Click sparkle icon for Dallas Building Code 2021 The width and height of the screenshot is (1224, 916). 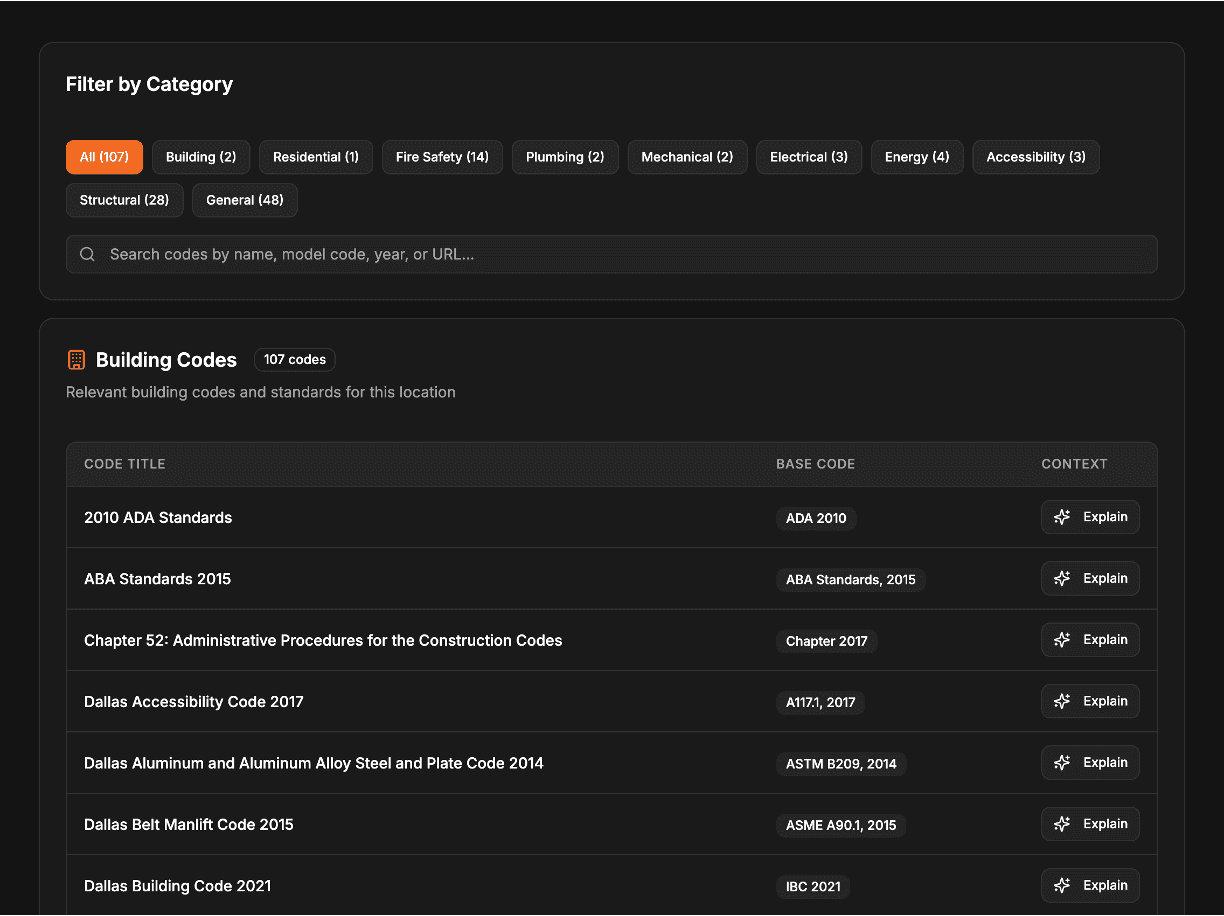pyautogui.click(x=1062, y=885)
